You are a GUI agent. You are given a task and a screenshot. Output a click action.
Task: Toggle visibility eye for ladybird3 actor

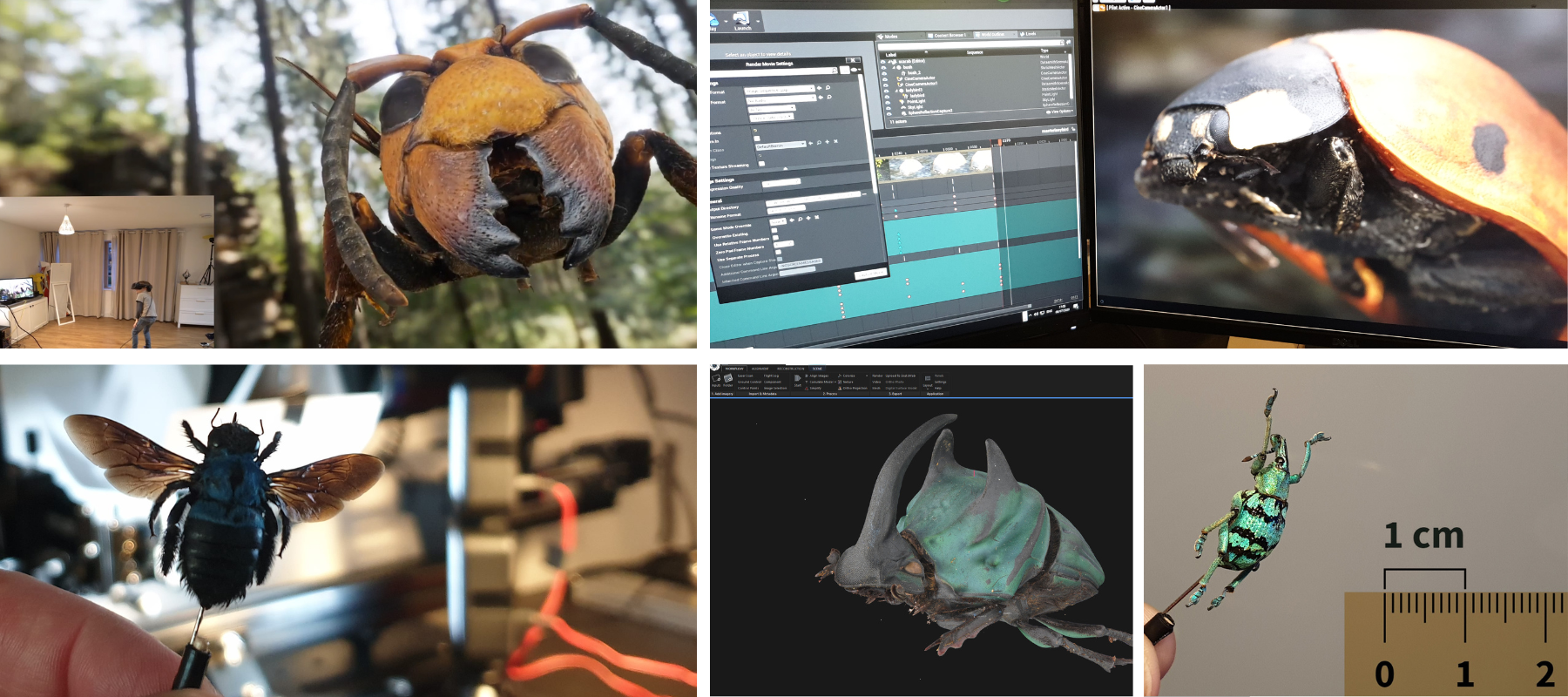pos(887,91)
